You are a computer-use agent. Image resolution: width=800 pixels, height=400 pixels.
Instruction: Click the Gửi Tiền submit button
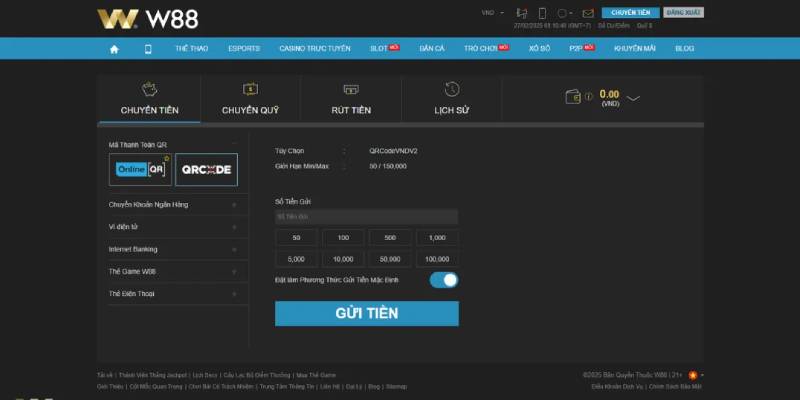point(367,313)
